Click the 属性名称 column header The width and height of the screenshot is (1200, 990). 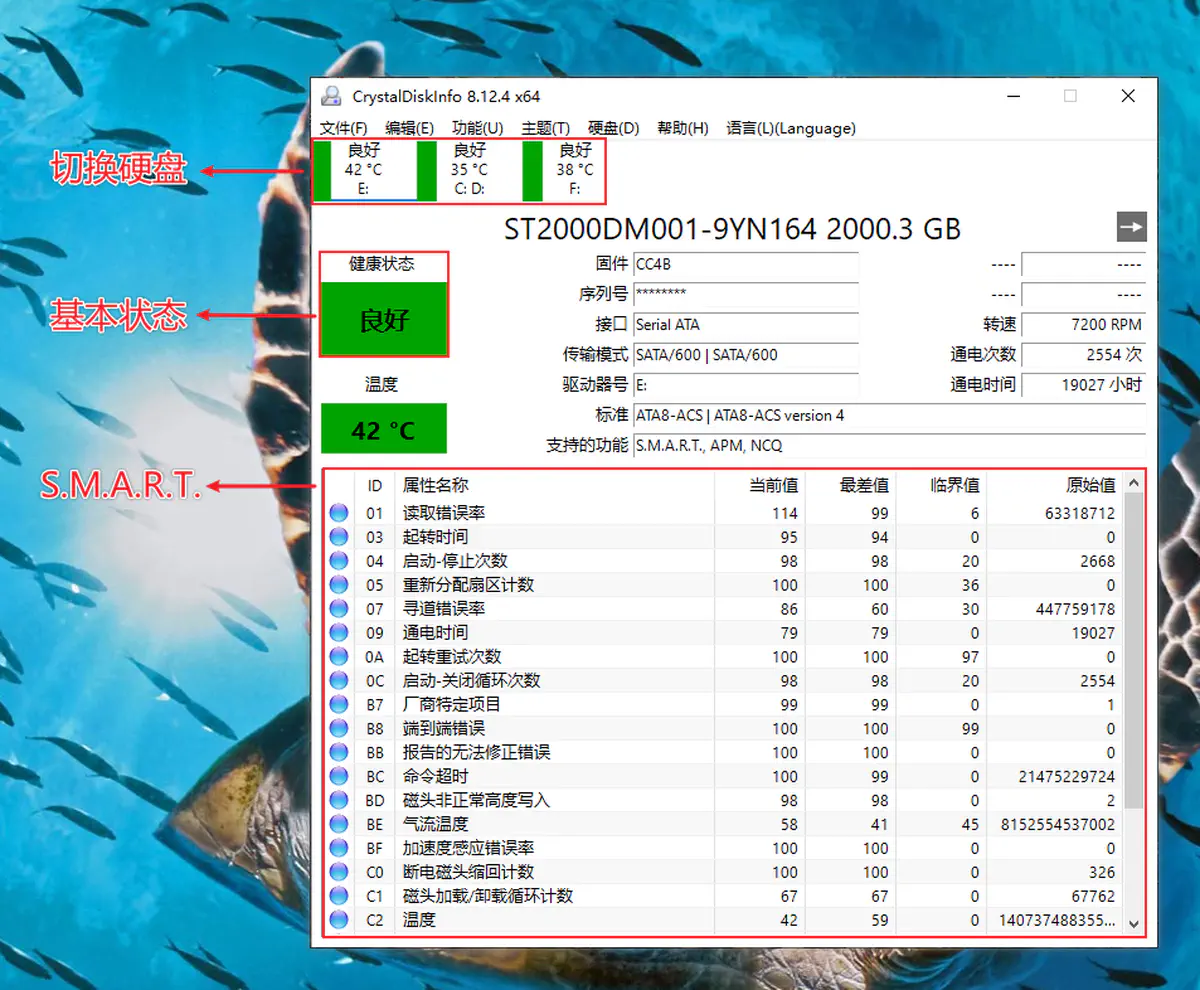point(555,486)
